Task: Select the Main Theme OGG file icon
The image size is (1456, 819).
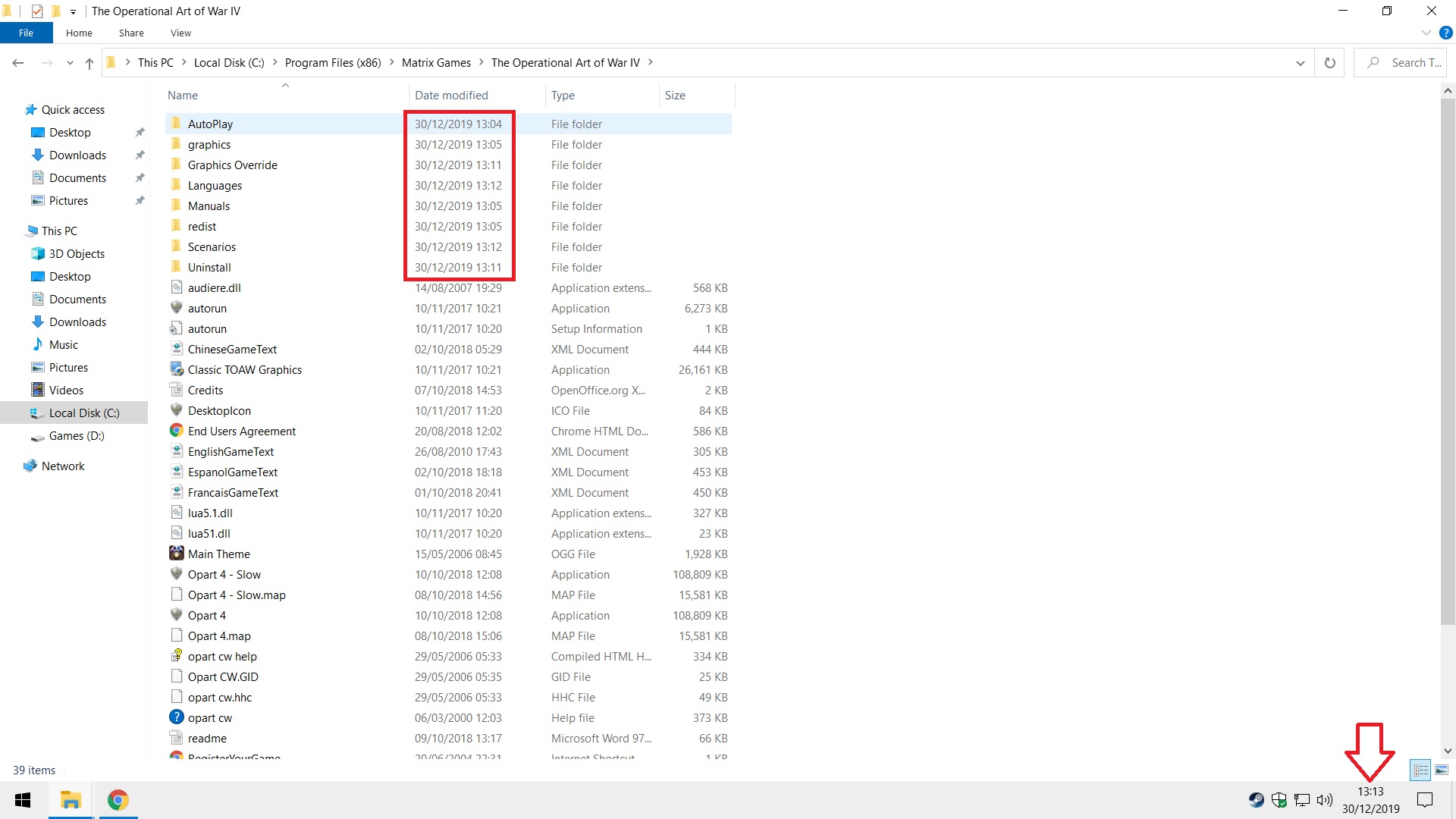Action: click(x=176, y=554)
